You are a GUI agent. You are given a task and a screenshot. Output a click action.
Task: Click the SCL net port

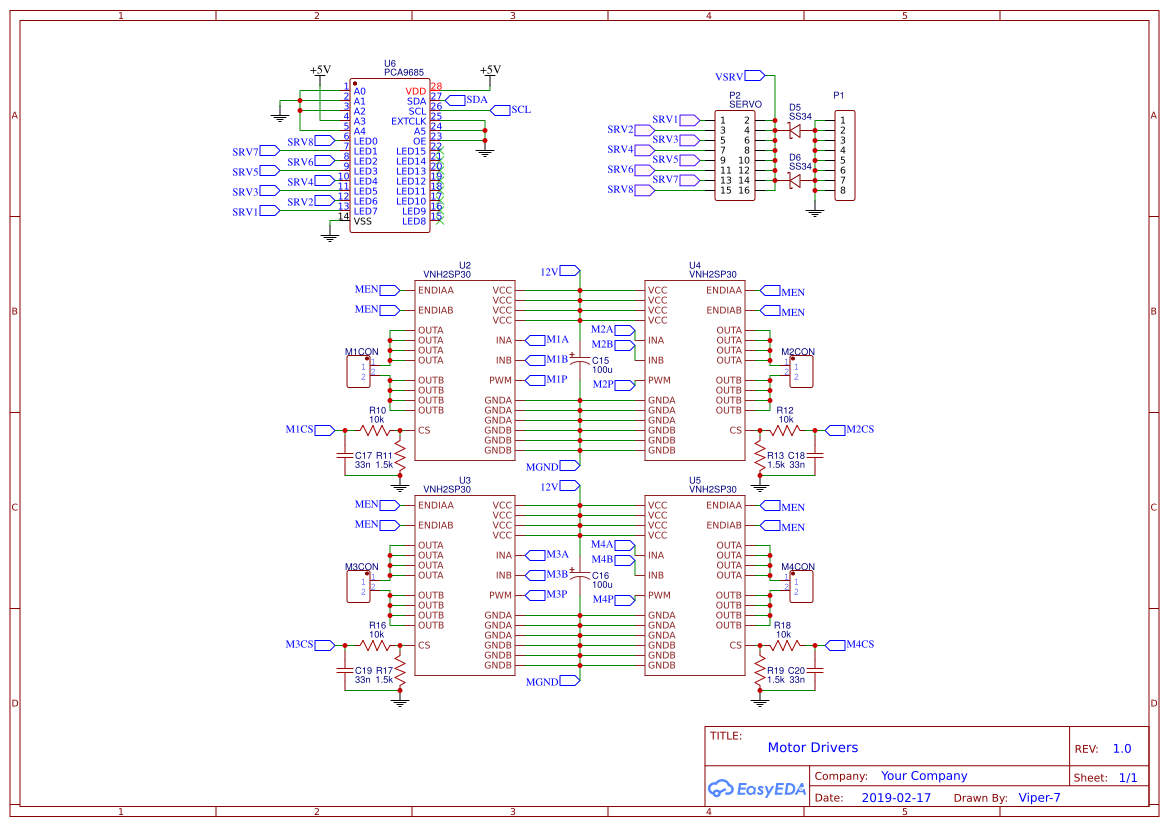502,110
